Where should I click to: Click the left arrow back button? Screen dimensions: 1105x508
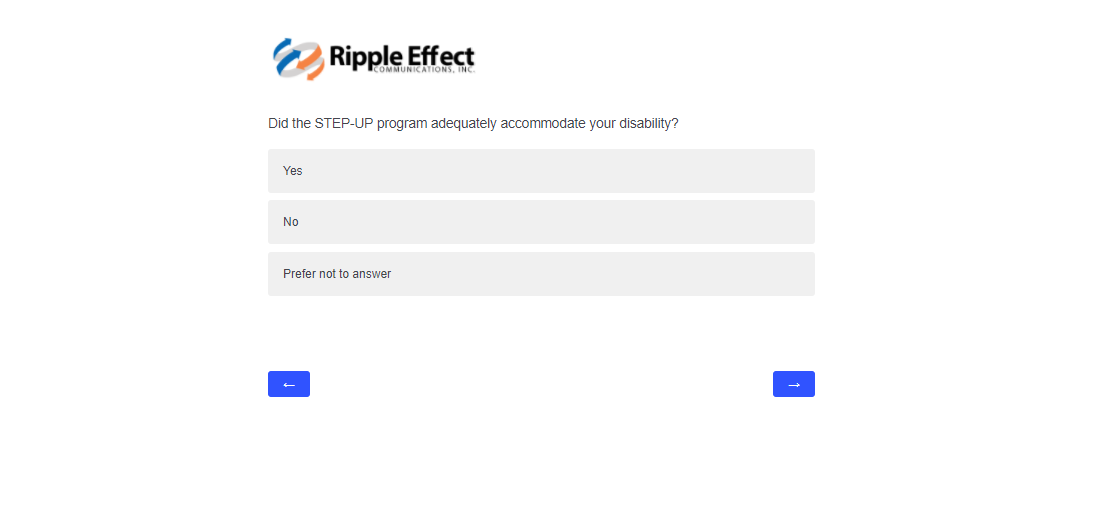pyautogui.click(x=289, y=384)
